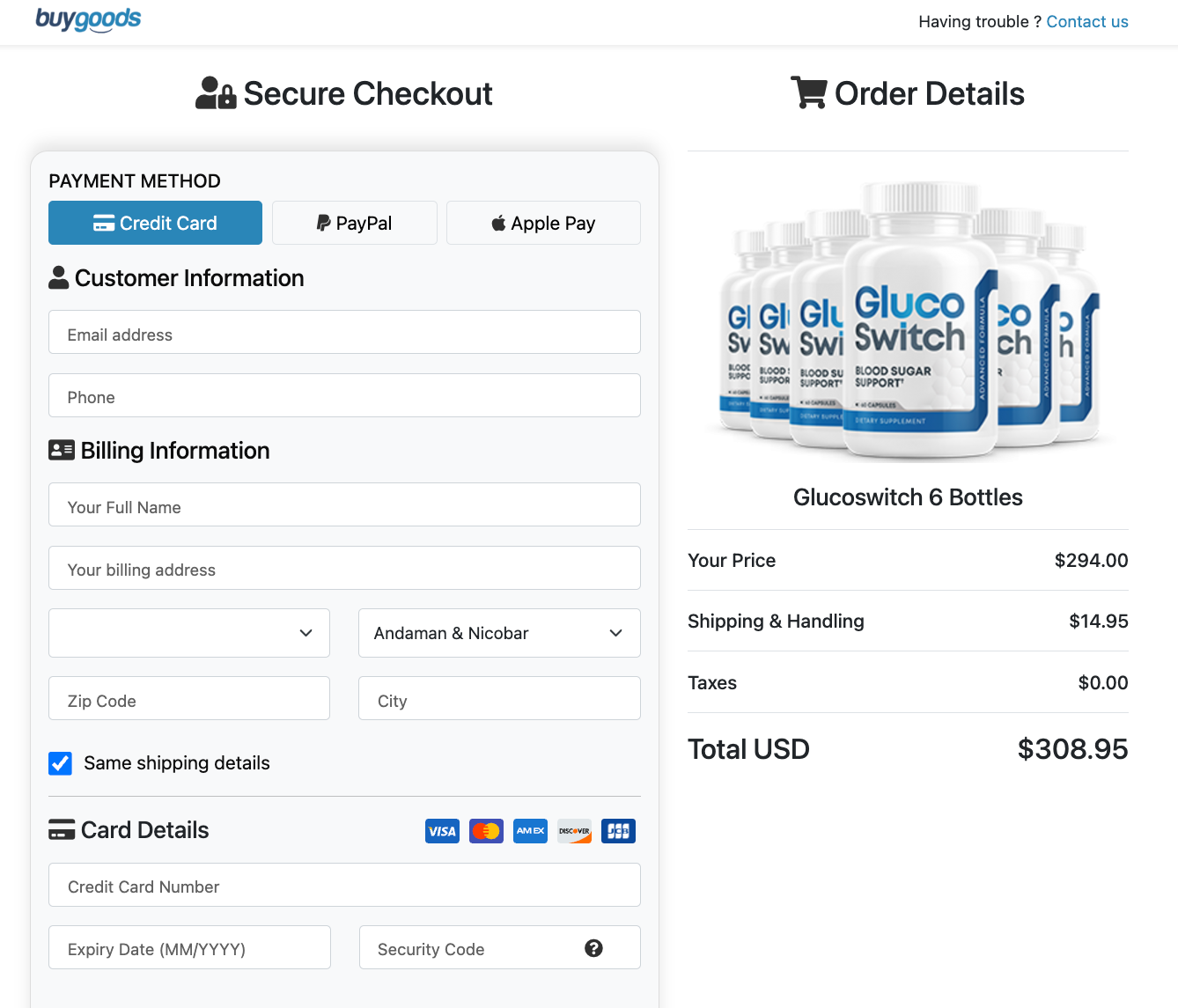Click the $0.00 taxes value
Screen dimensions: 1178x1008
(1103, 683)
